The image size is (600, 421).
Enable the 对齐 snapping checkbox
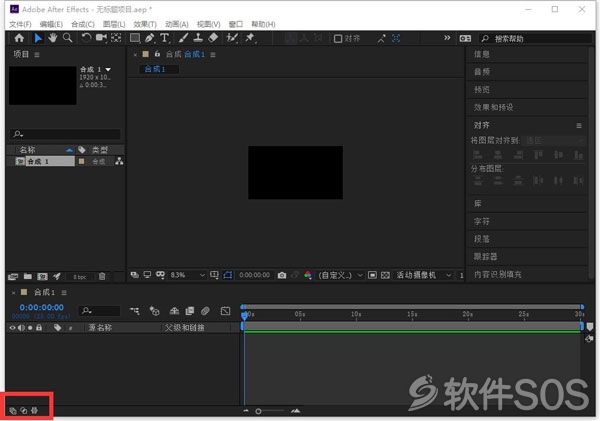[338, 39]
